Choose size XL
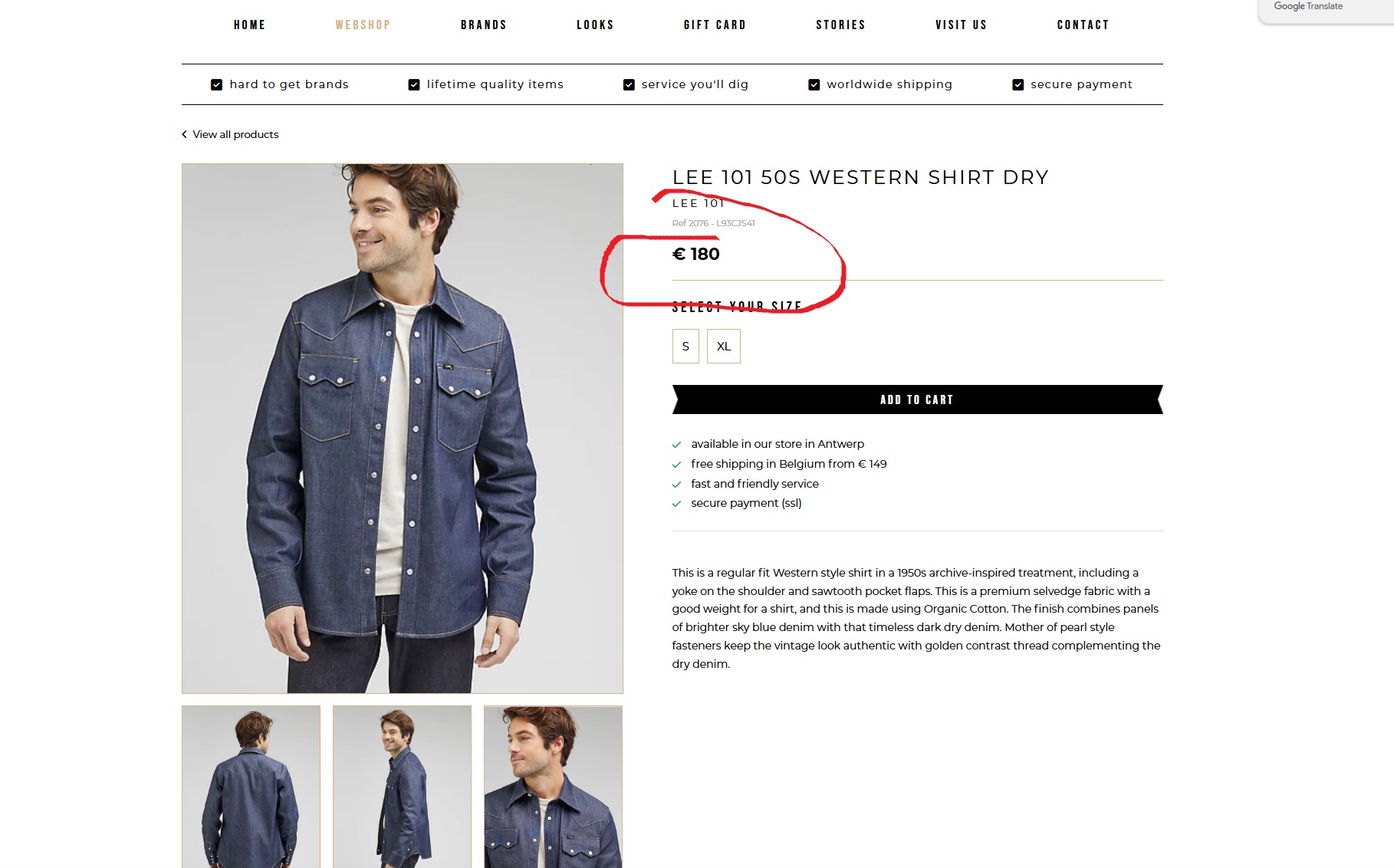The image size is (1394, 868). (723, 346)
